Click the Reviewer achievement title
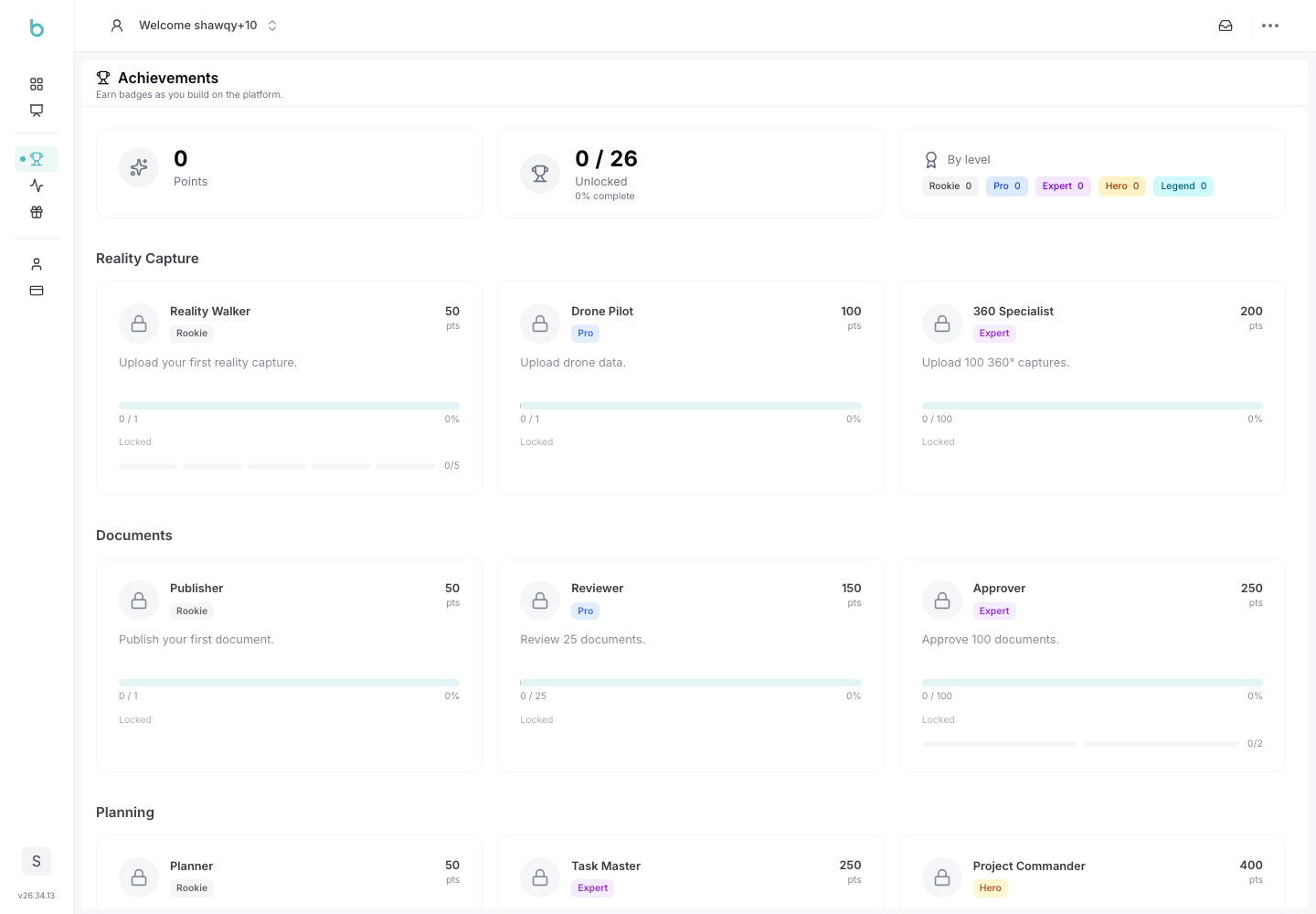Image resolution: width=1316 pixels, height=914 pixels. (x=598, y=589)
